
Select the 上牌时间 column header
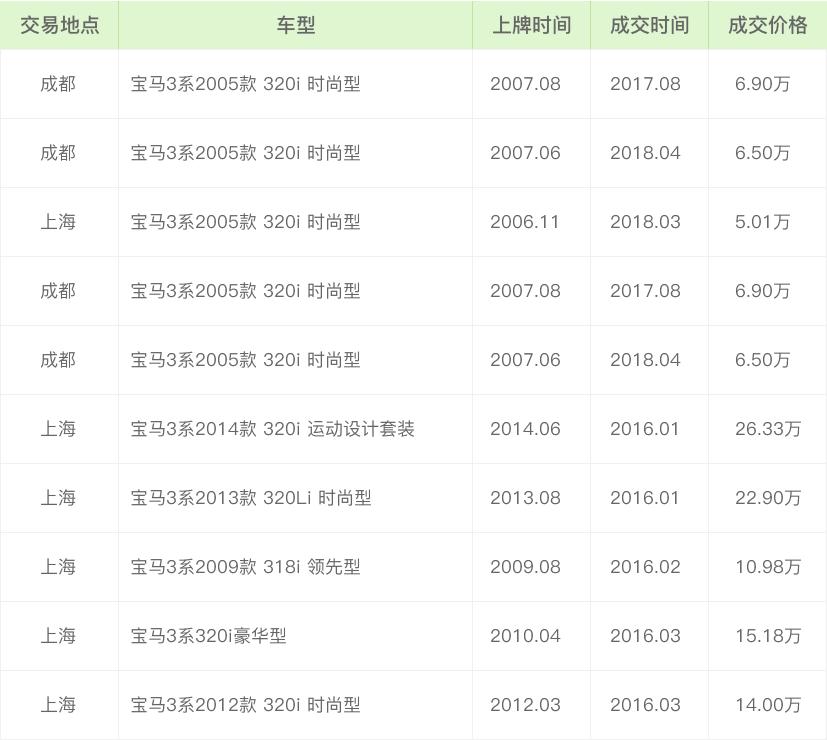point(531,25)
